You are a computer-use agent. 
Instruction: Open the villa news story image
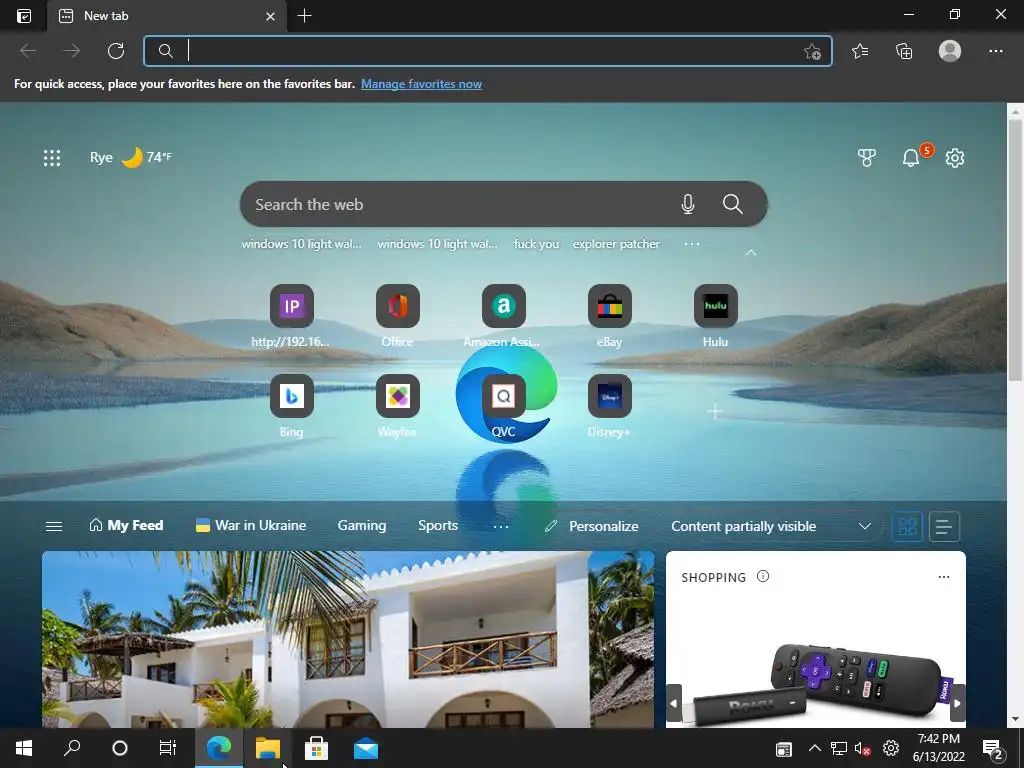348,639
